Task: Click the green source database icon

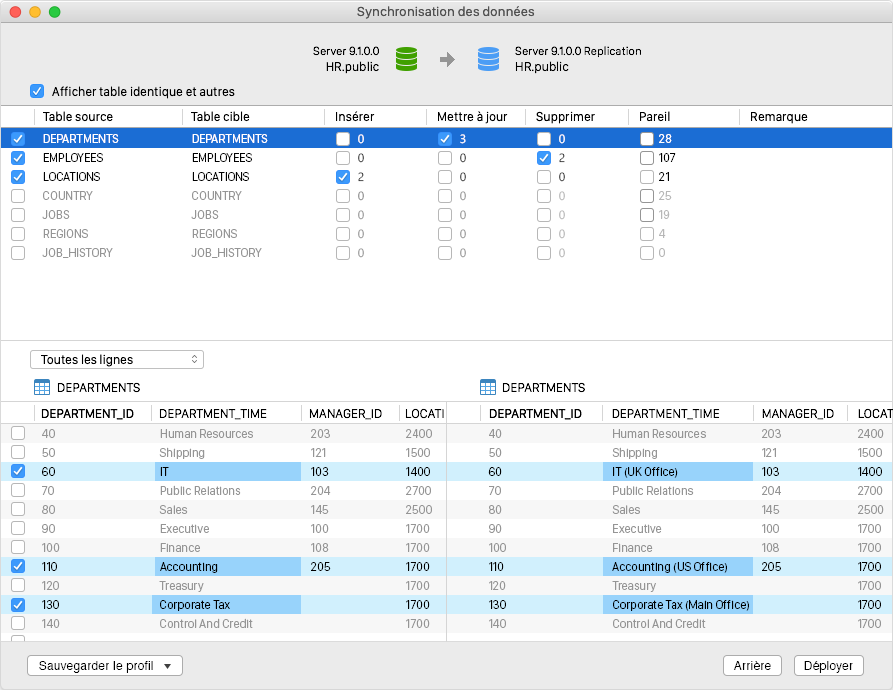Action: click(x=406, y=59)
